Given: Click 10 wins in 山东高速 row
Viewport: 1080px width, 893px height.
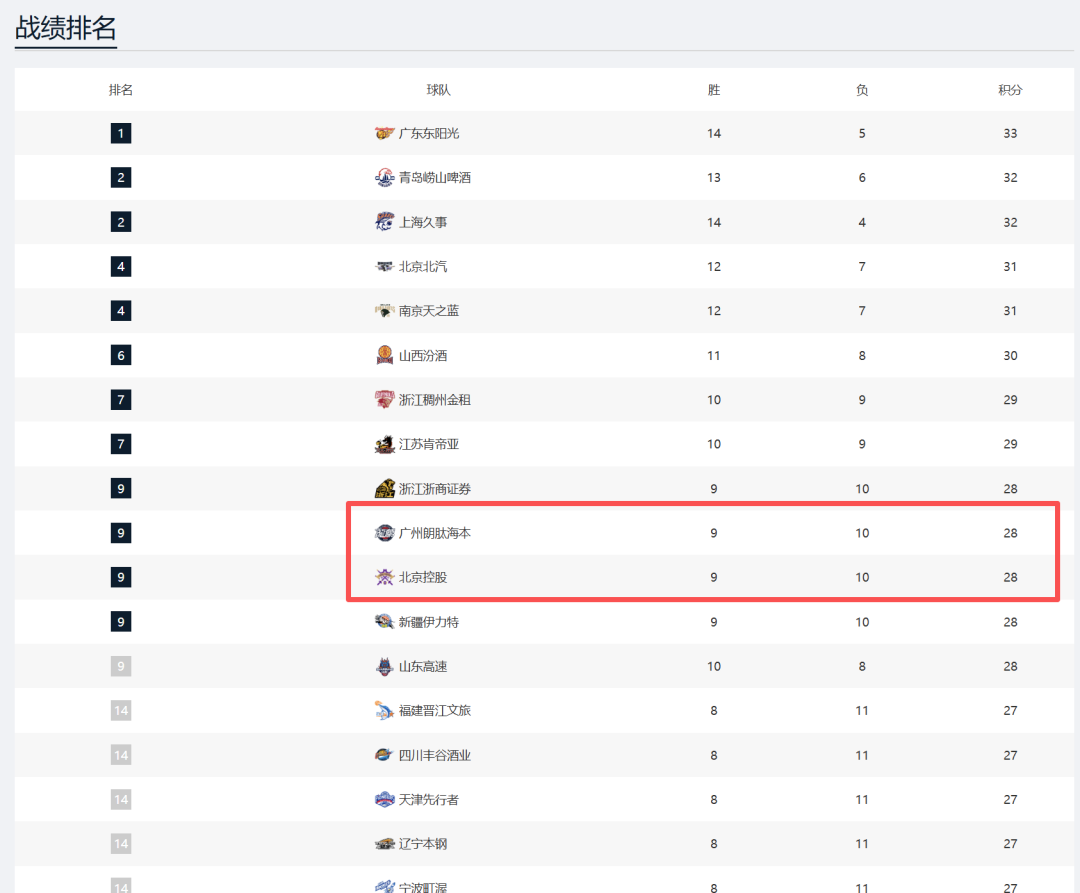Looking at the screenshot, I should (x=714, y=666).
